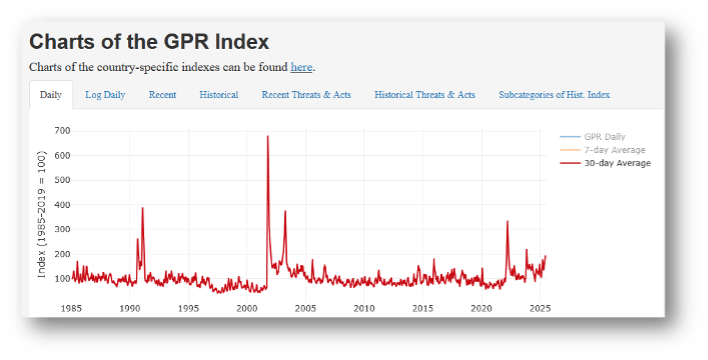Click the 'Charts of the GPR Index' heading
Viewport: 708px width, 360px height.
click(x=149, y=42)
